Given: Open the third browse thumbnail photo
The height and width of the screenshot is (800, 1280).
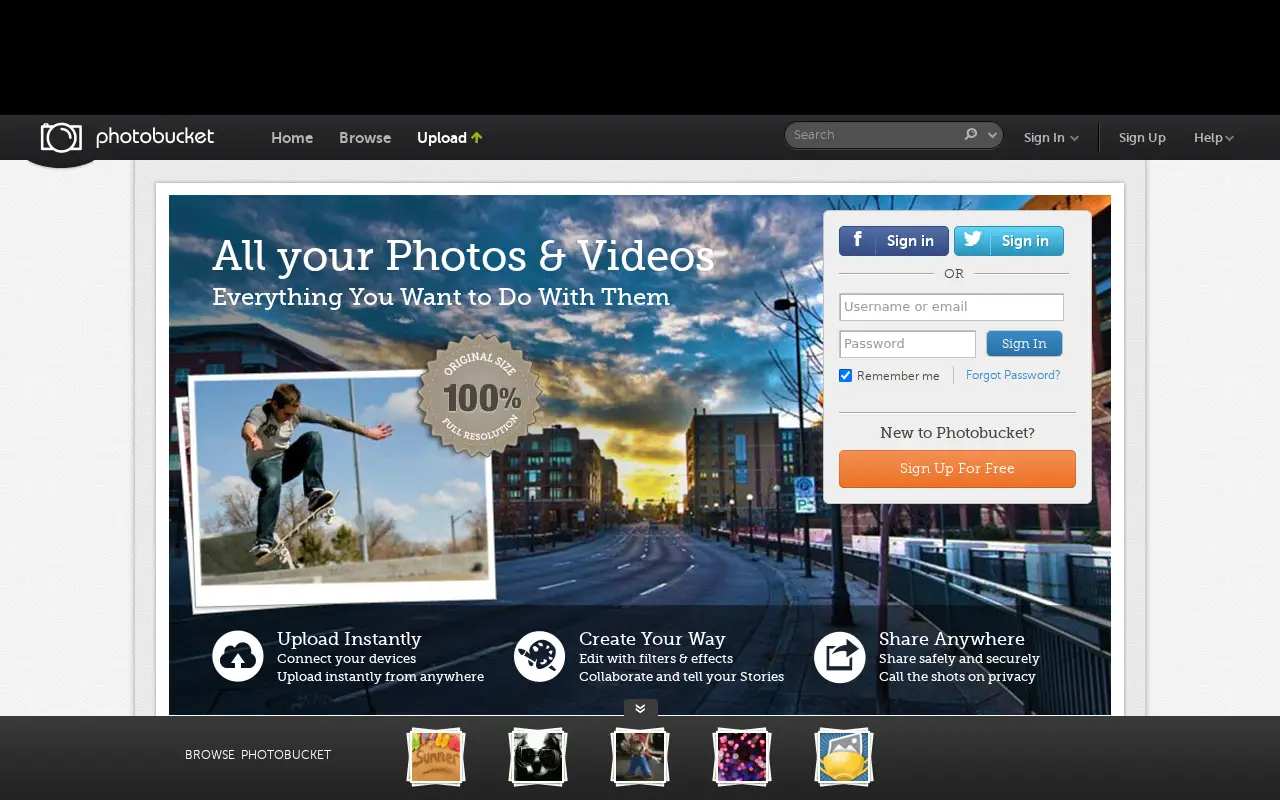Looking at the screenshot, I should (640, 757).
